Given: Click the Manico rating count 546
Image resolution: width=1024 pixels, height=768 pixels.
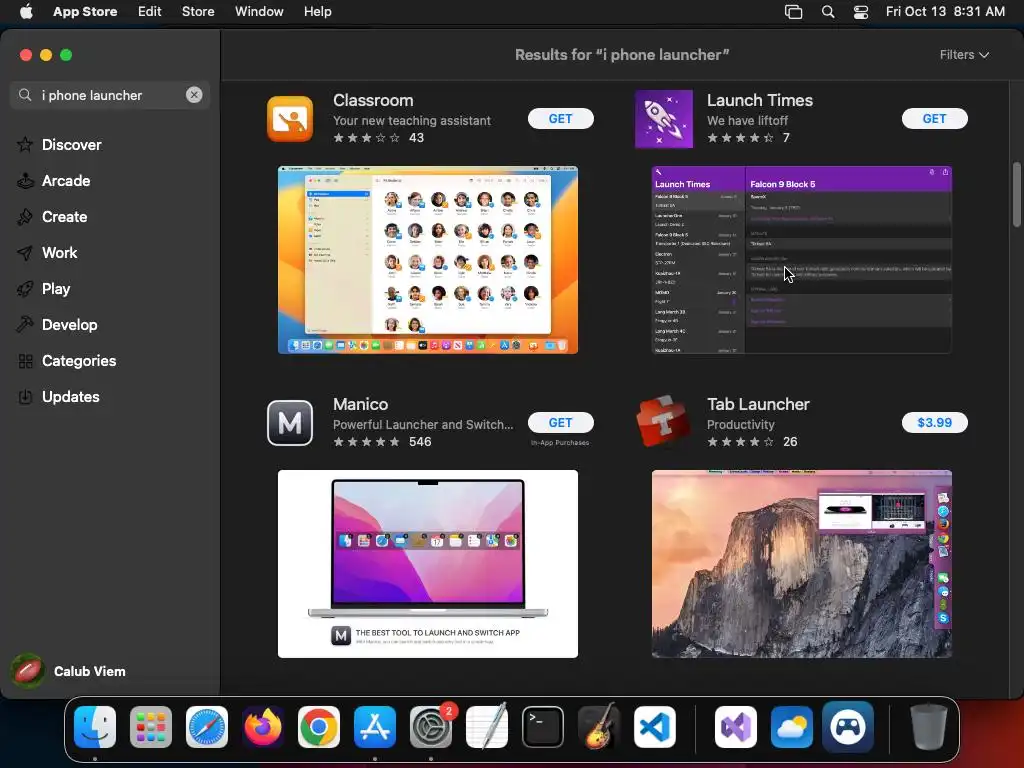Looking at the screenshot, I should [x=420, y=442].
